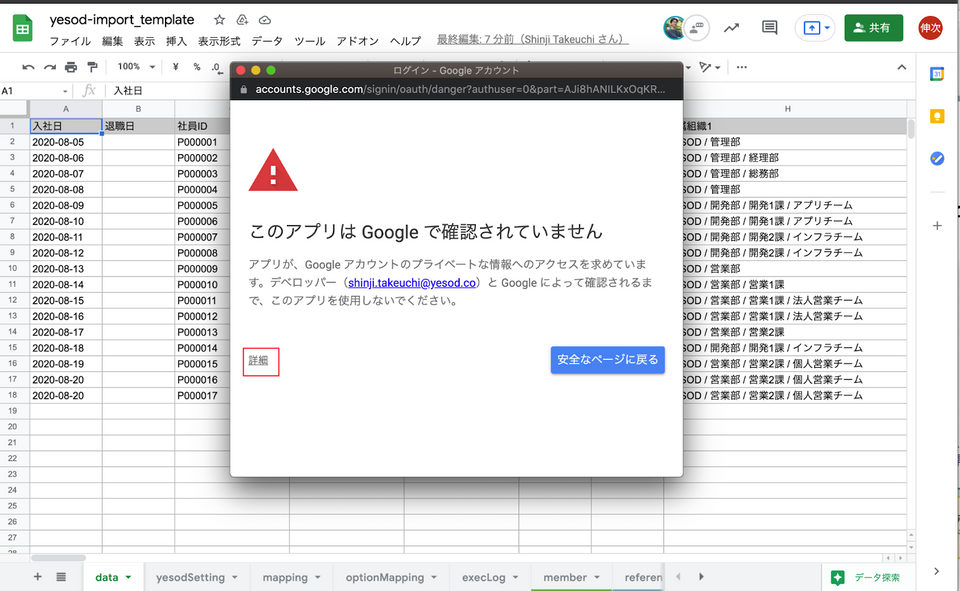960x591 pixels.
Task: Open the ファイル menu
Action: (x=70, y=41)
